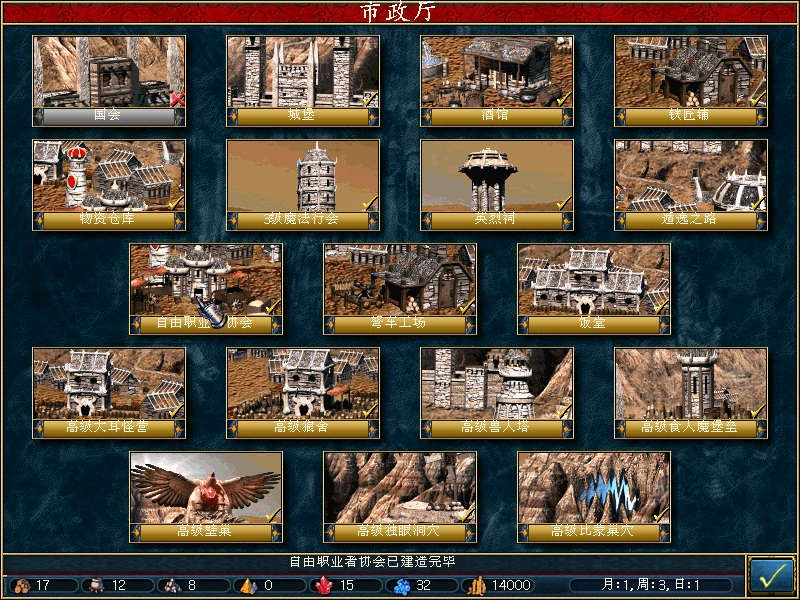Viewport: 800px width, 600px height.
Task: Confirm with the checkmark OK button
Action: [x=771, y=577]
